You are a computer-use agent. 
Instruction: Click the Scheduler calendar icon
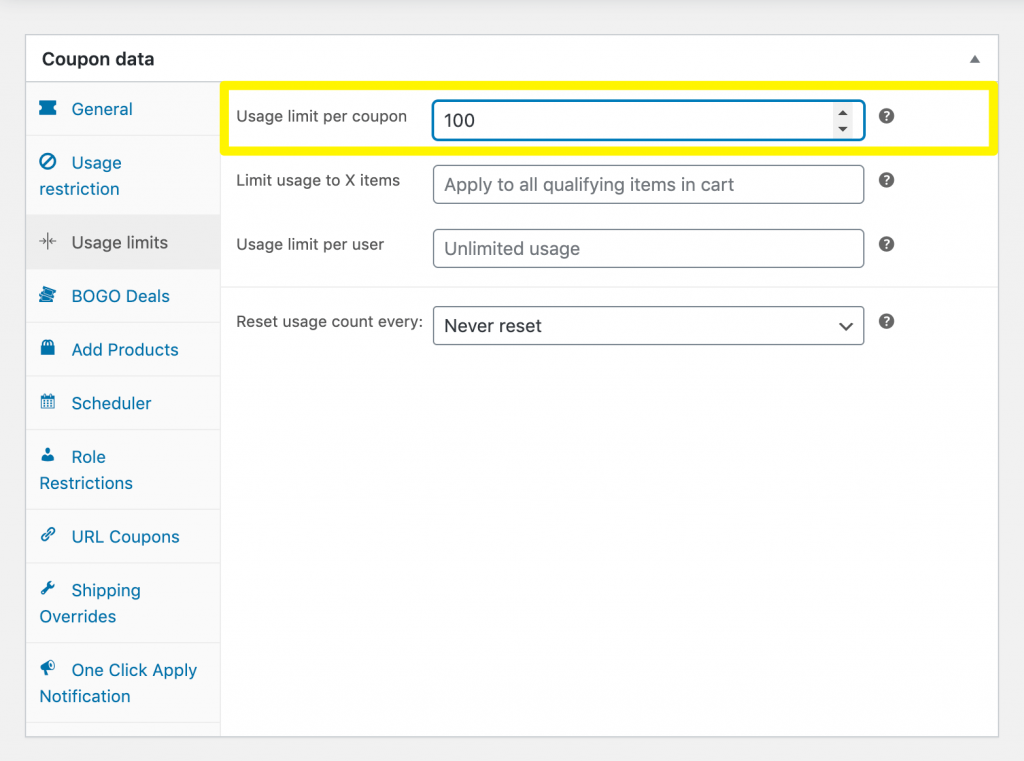48,401
